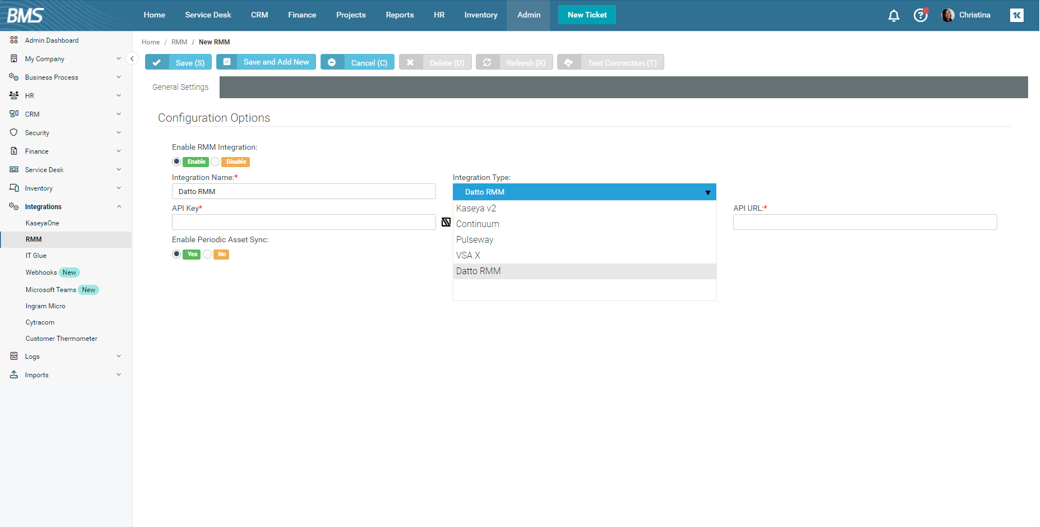Choose Pulseway from integration type list

coord(475,240)
